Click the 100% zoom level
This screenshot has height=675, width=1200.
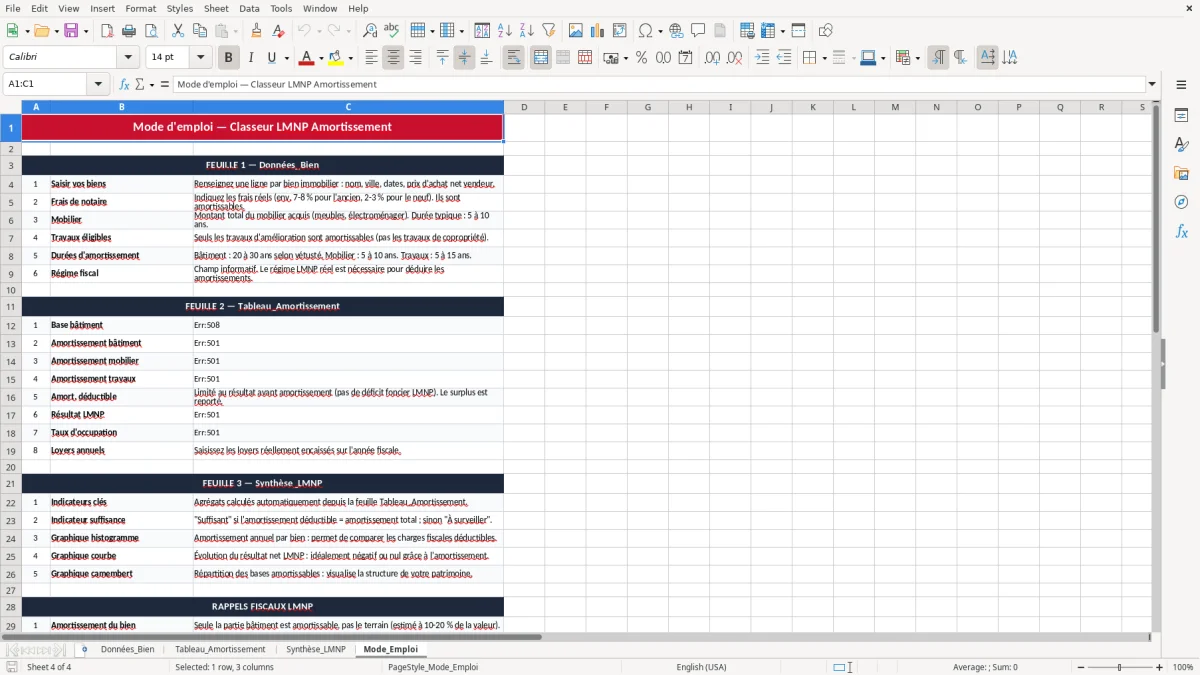1183,667
